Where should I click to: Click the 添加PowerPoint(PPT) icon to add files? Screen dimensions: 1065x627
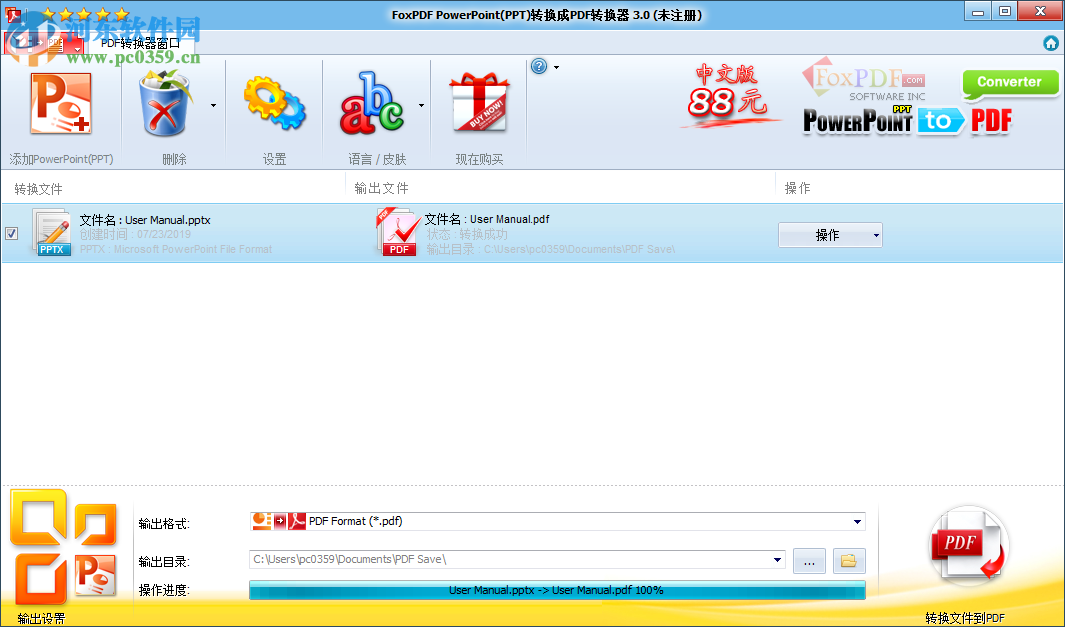tap(60, 103)
